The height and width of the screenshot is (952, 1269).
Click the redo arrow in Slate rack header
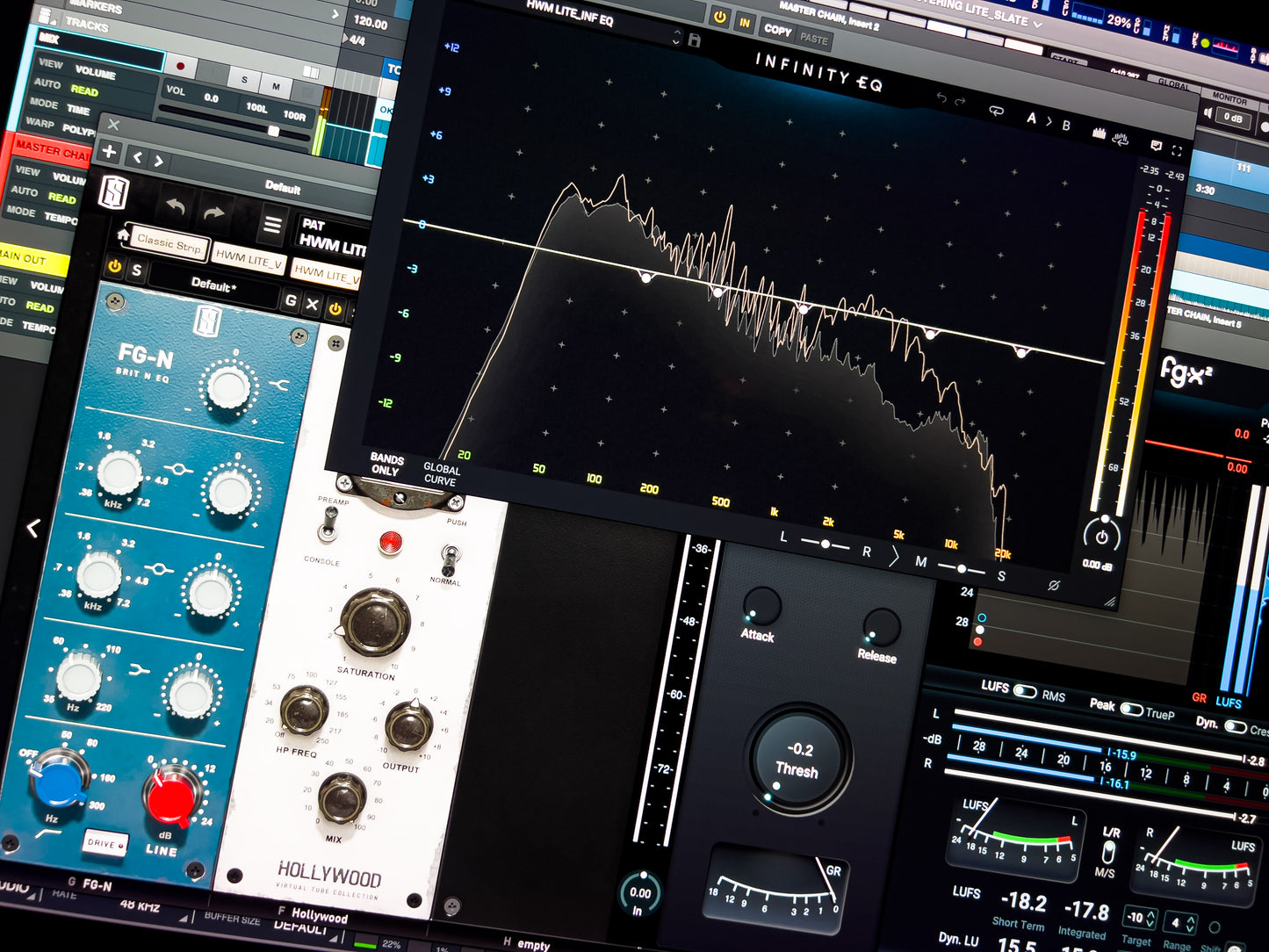click(215, 213)
